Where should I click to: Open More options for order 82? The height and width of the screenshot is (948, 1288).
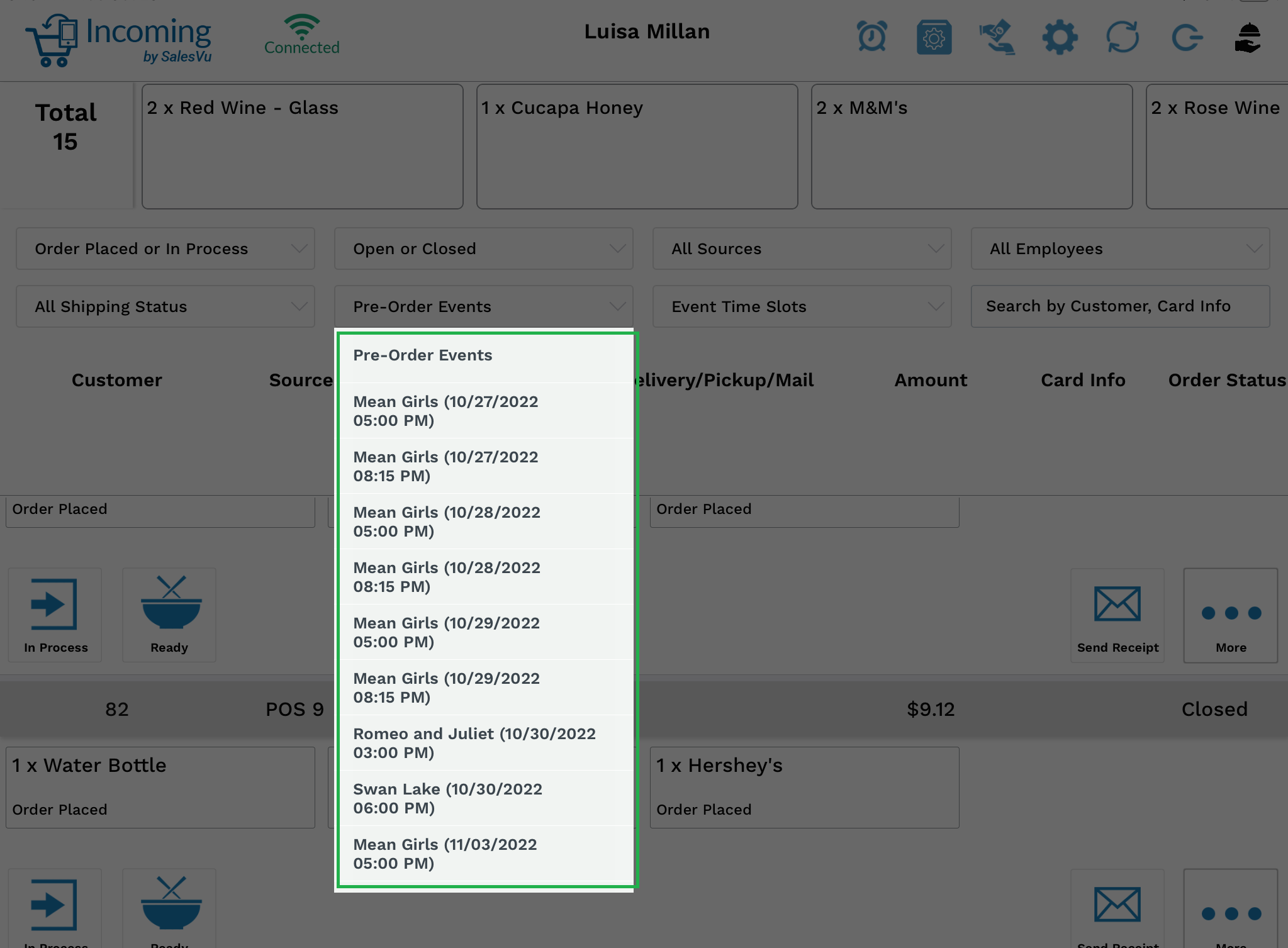1231,908
